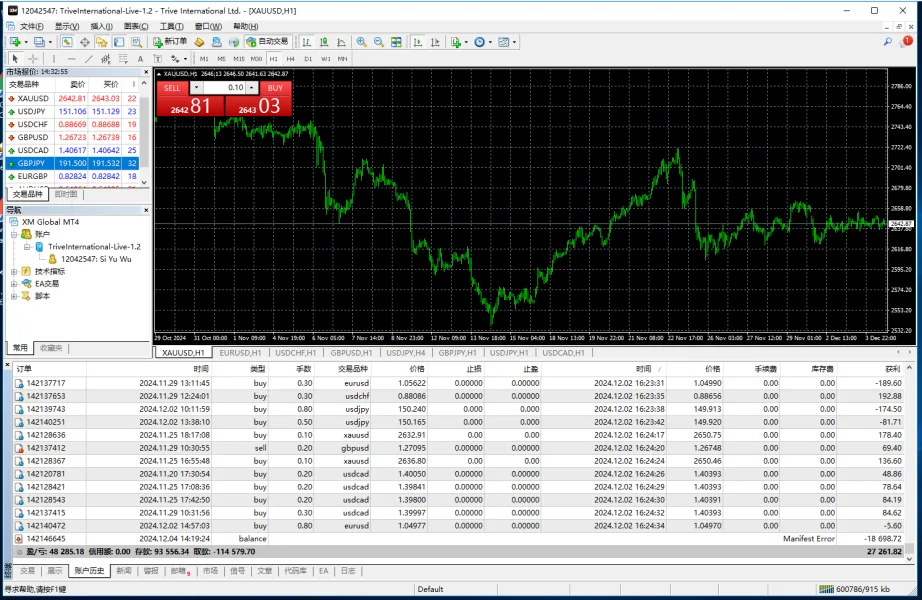Screen dimensions: 922x600
Task: Click the 新订单 (New Order) toolbar button
Action: pyautogui.click(x=170, y=42)
